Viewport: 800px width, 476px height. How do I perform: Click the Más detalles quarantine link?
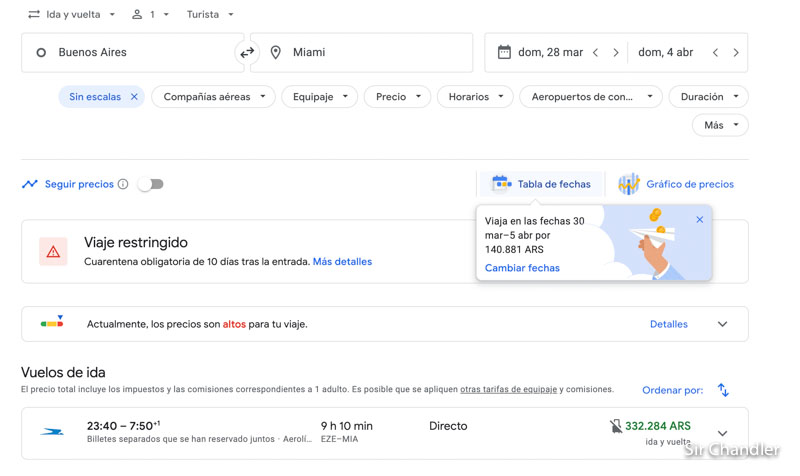point(342,262)
